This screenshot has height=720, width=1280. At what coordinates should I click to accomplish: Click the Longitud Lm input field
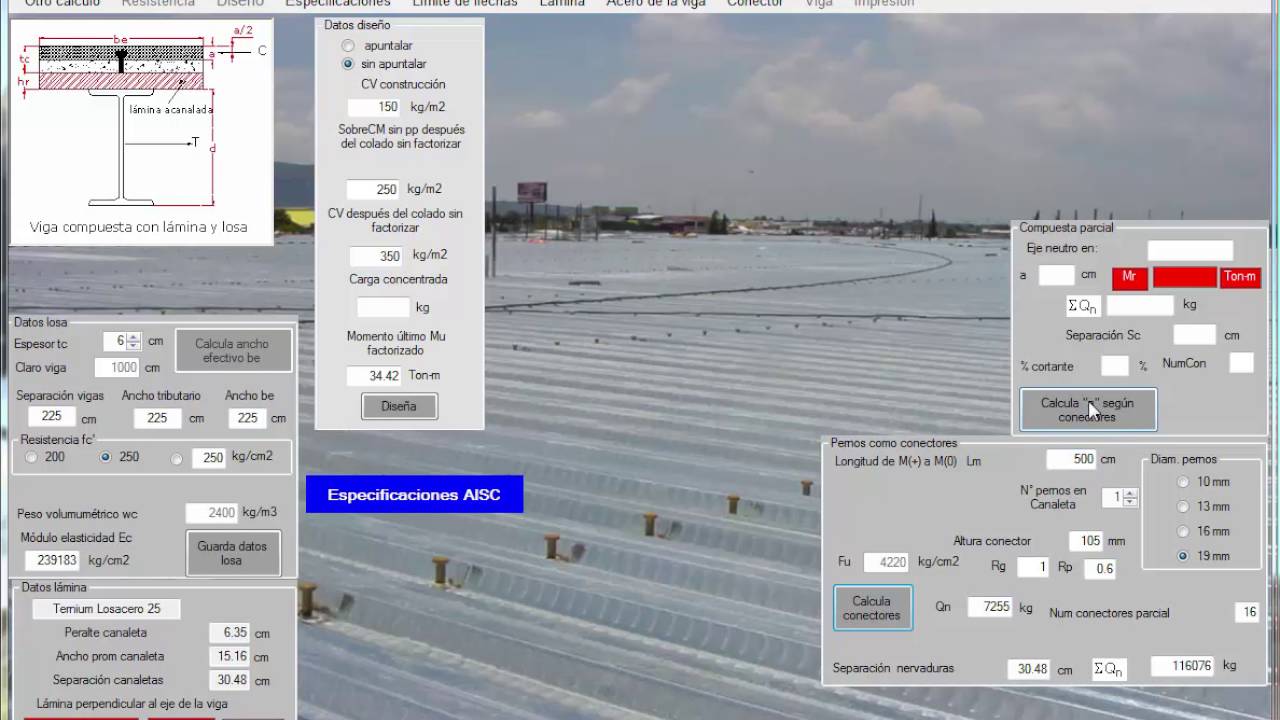pos(1072,459)
